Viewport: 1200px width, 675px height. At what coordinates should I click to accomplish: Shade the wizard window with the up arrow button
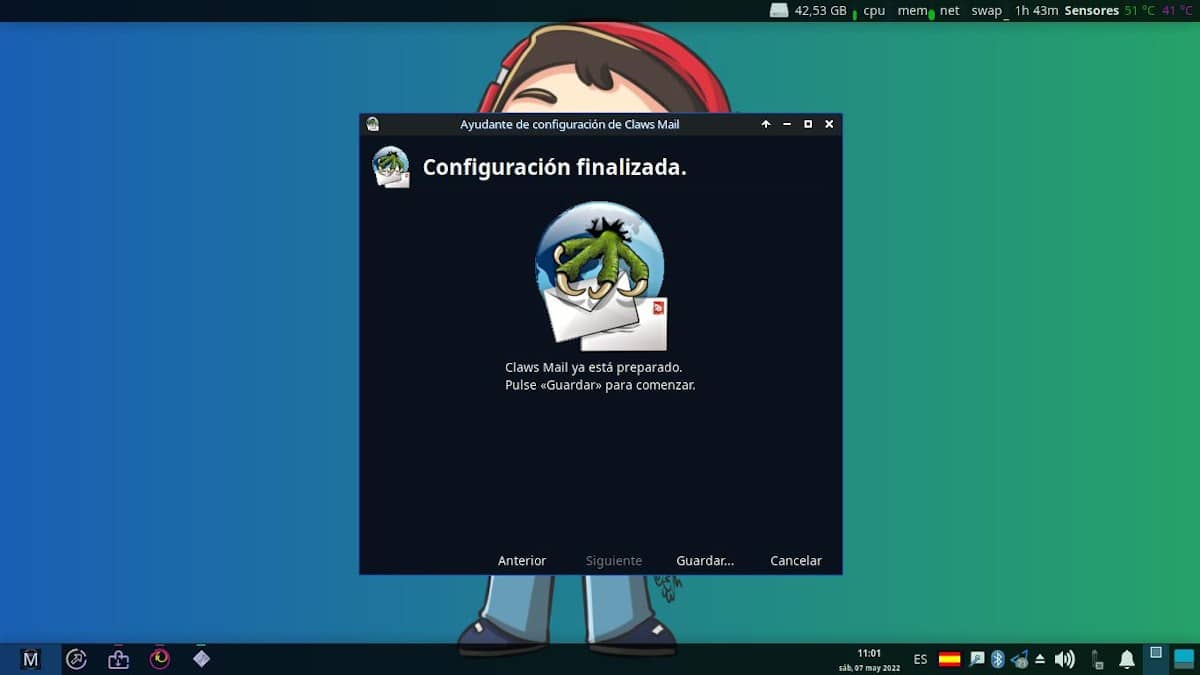coord(766,124)
